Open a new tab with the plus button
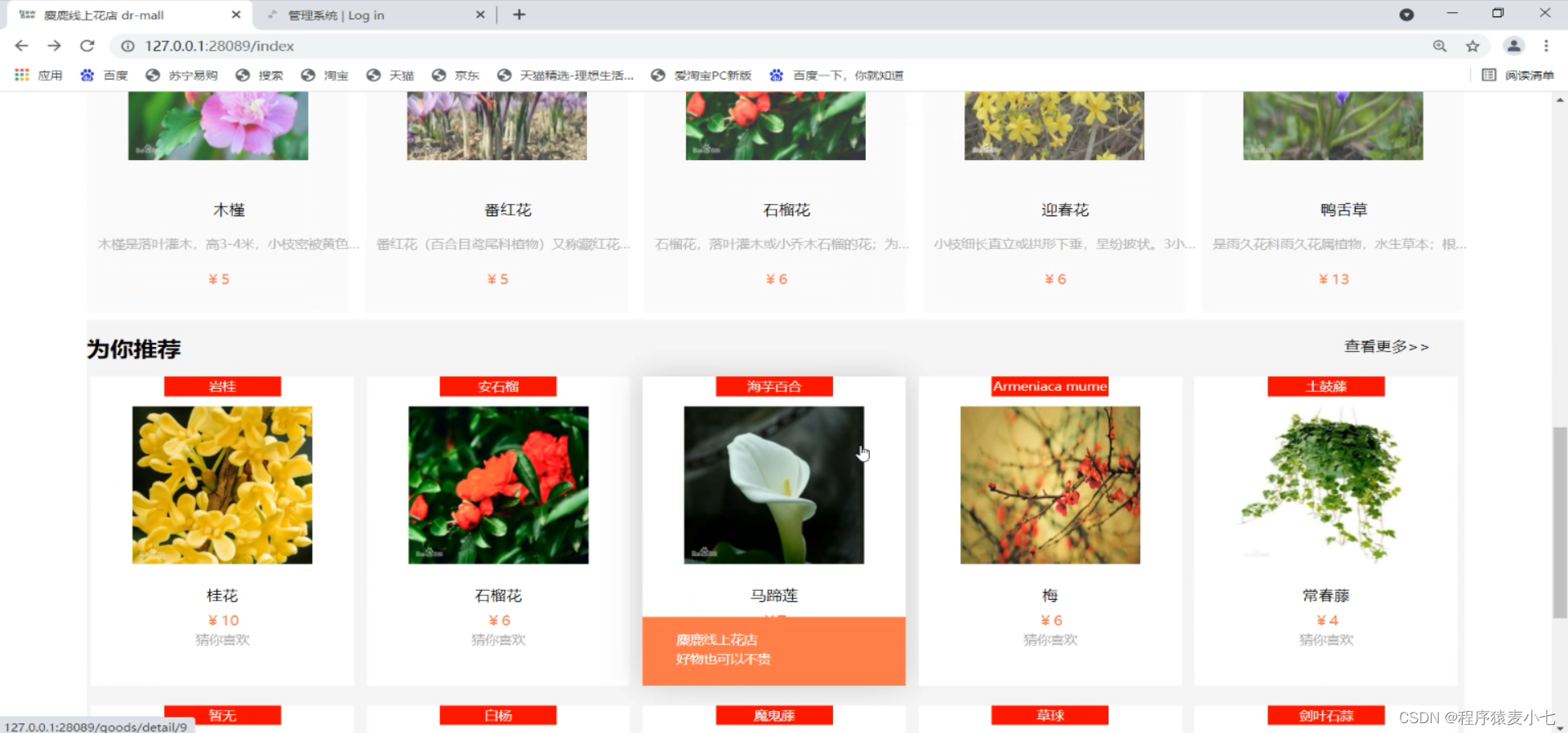The height and width of the screenshot is (733, 1568). (519, 15)
